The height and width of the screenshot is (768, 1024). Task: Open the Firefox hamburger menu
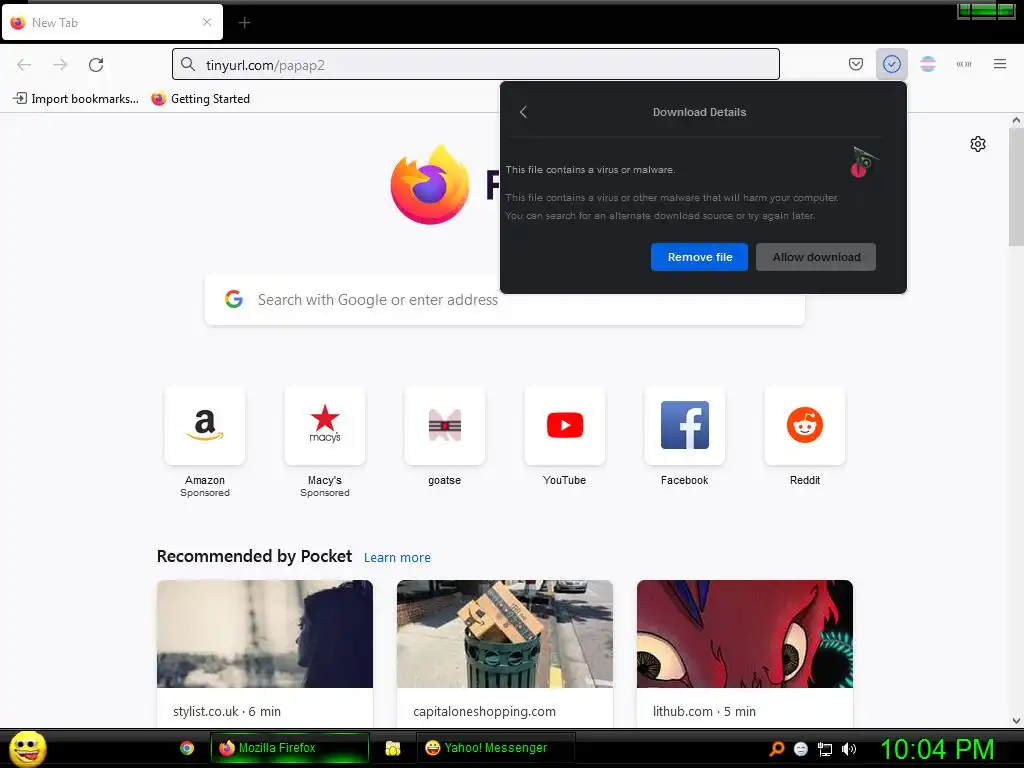(1000, 64)
